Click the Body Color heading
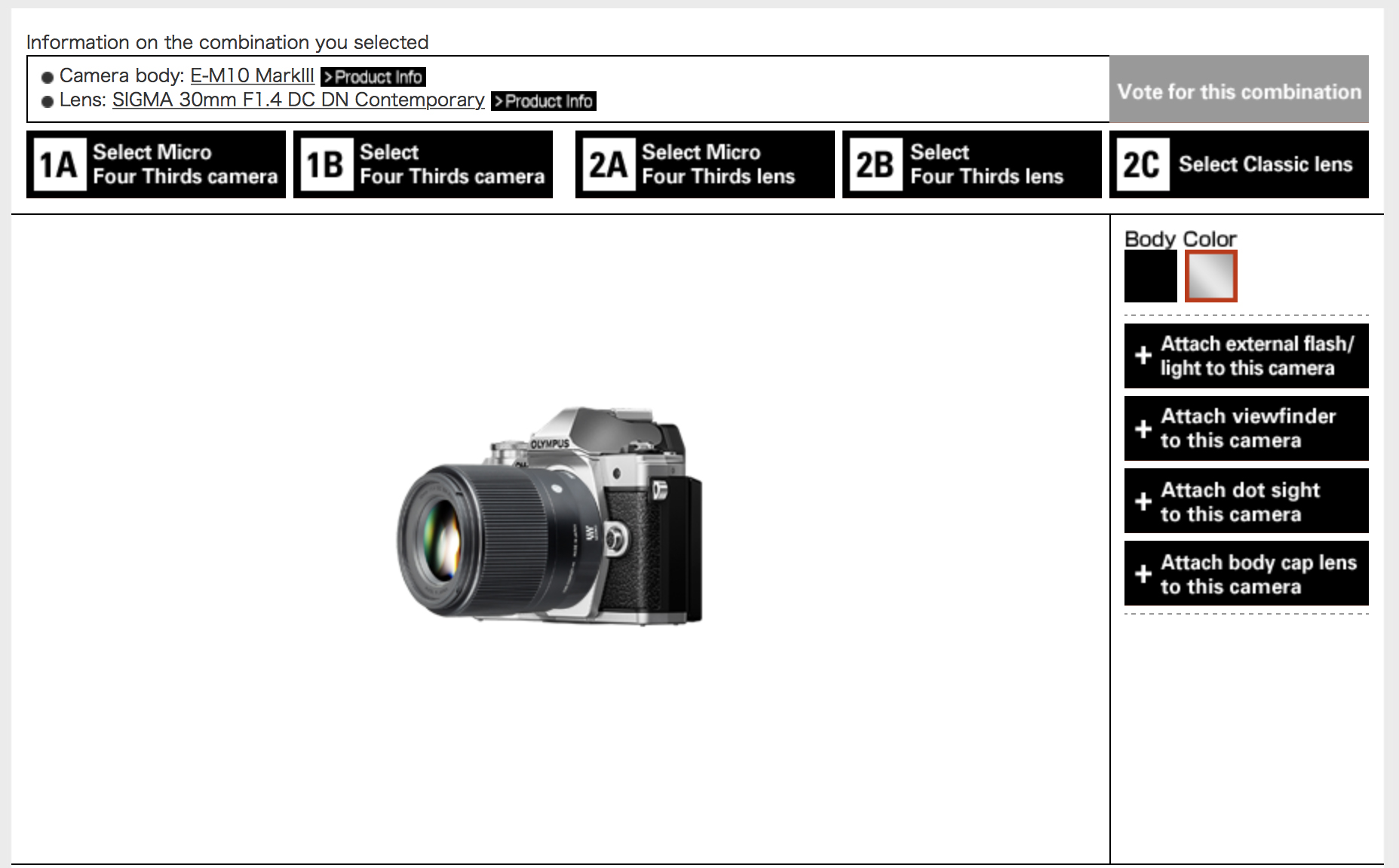Screen dimensions: 1399x868 click(1180, 238)
